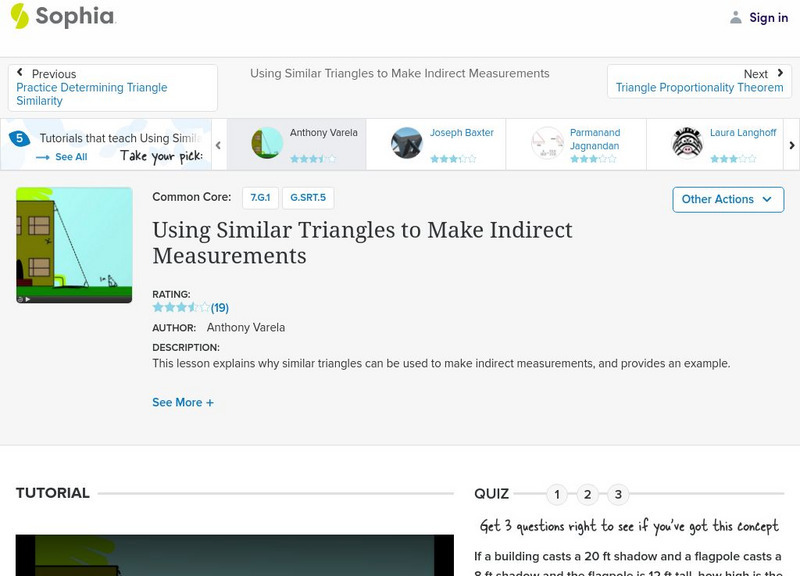Expand description with See More +

[x=183, y=402]
